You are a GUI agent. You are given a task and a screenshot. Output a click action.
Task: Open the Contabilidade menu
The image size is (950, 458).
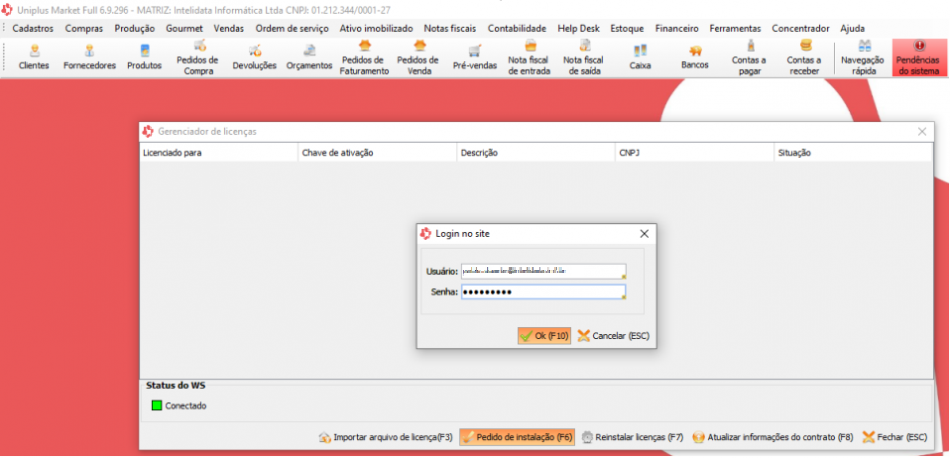(x=517, y=28)
